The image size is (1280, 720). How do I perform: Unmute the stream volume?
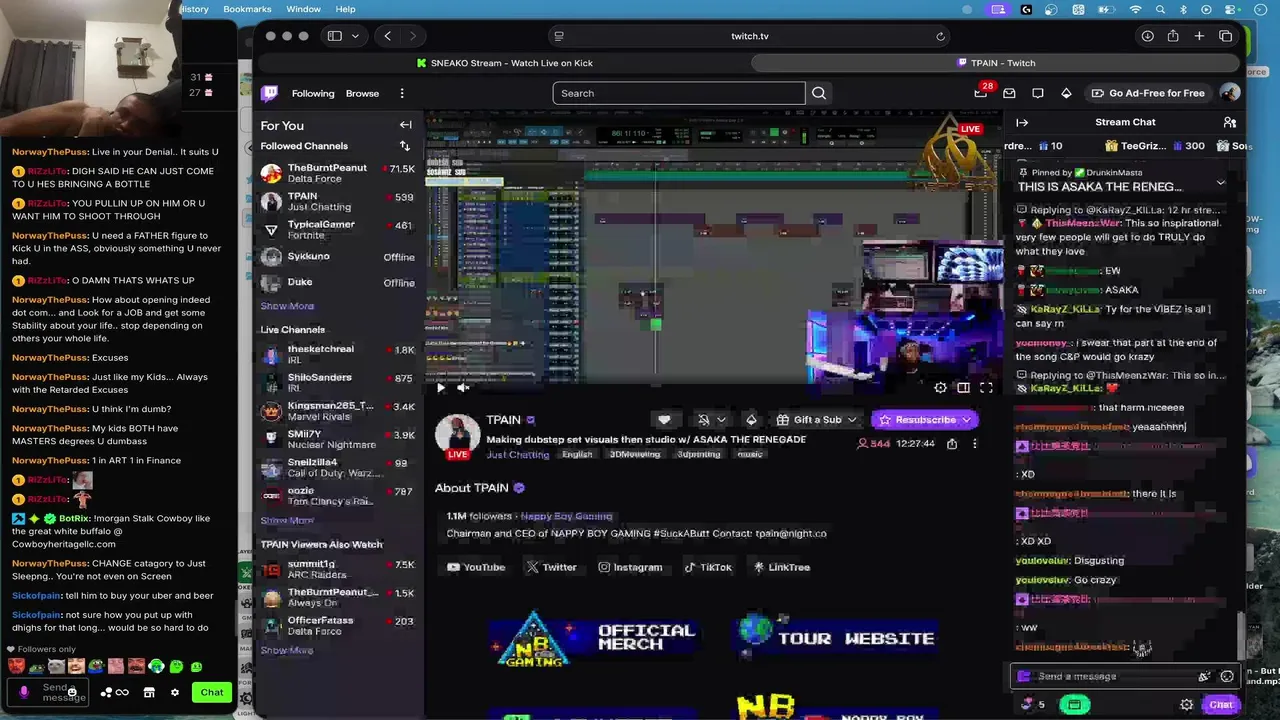tap(463, 388)
